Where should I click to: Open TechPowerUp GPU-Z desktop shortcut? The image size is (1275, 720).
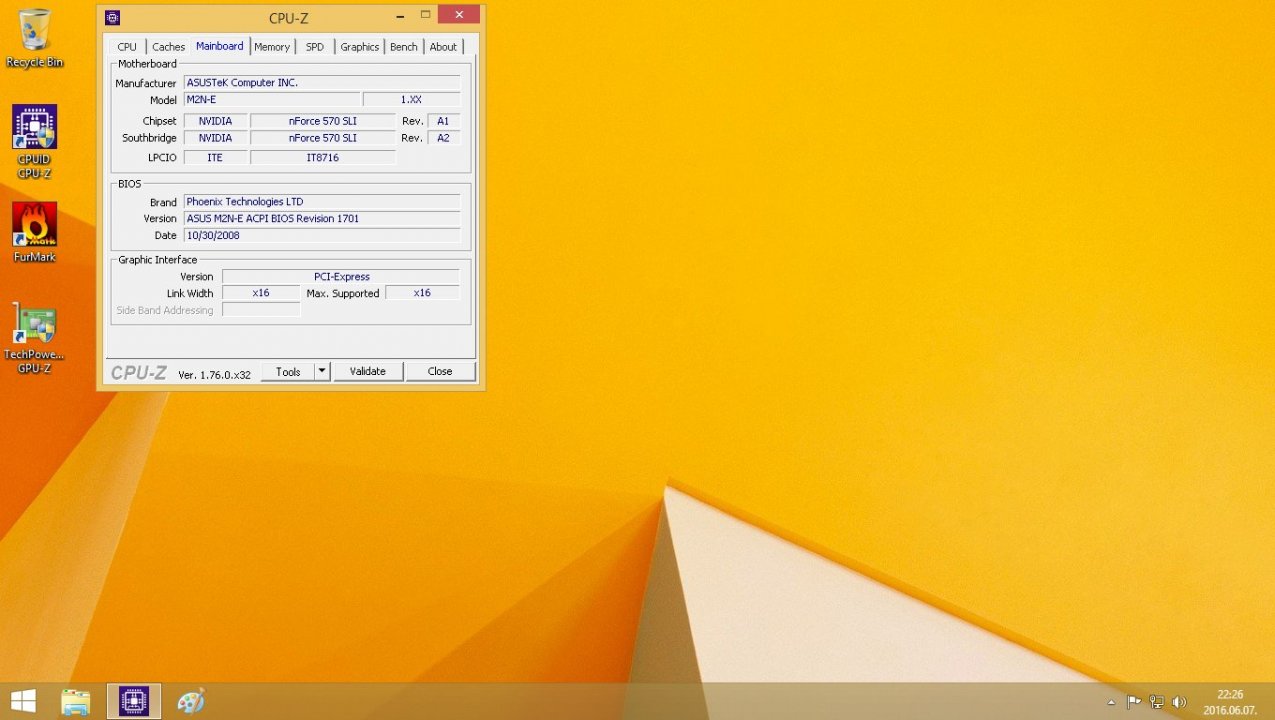34,338
